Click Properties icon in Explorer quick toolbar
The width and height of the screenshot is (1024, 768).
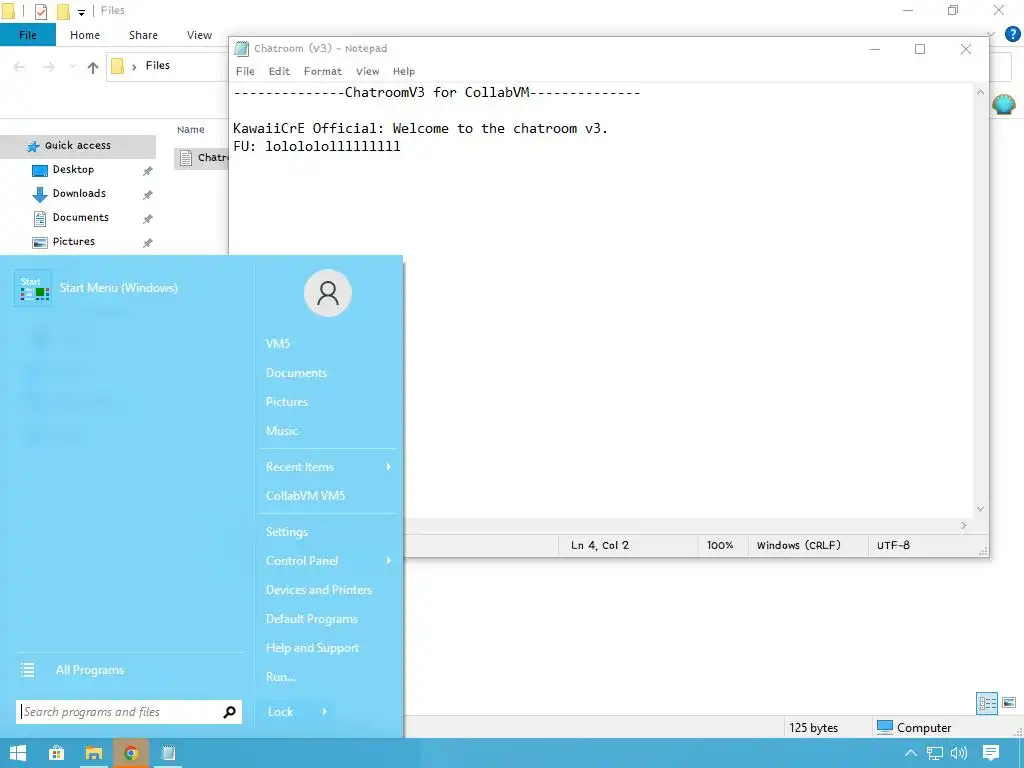(x=40, y=11)
